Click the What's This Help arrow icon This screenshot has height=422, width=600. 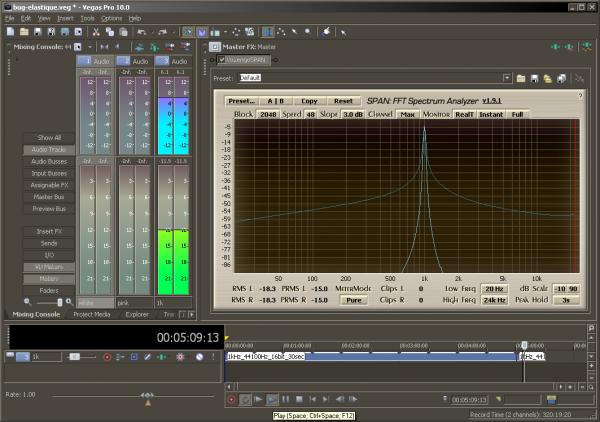343,33
